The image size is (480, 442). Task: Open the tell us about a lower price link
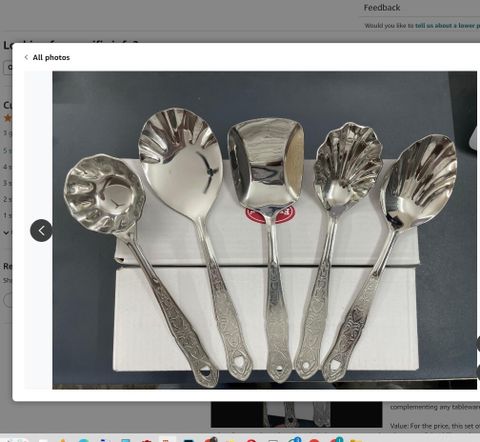pos(447,25)
